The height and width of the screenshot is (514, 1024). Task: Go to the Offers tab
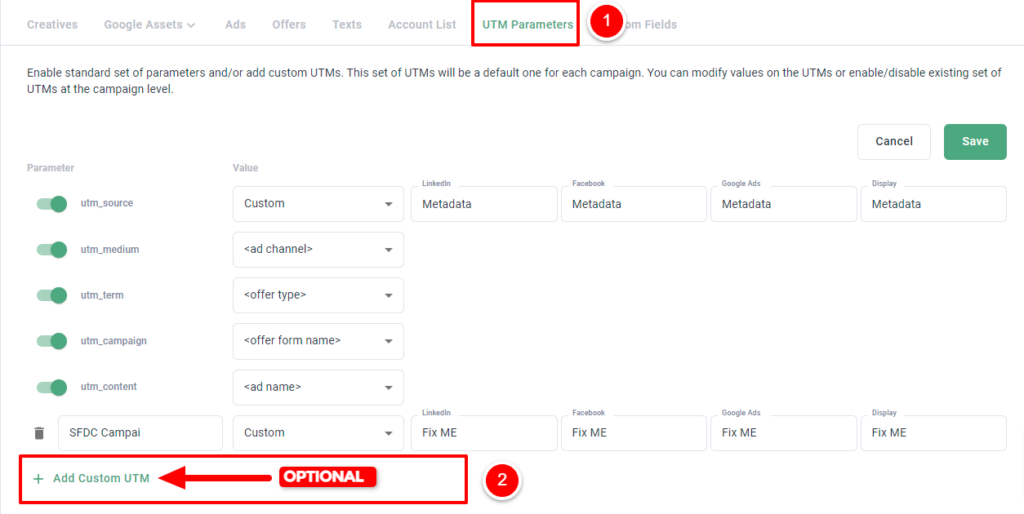[289, 25]
